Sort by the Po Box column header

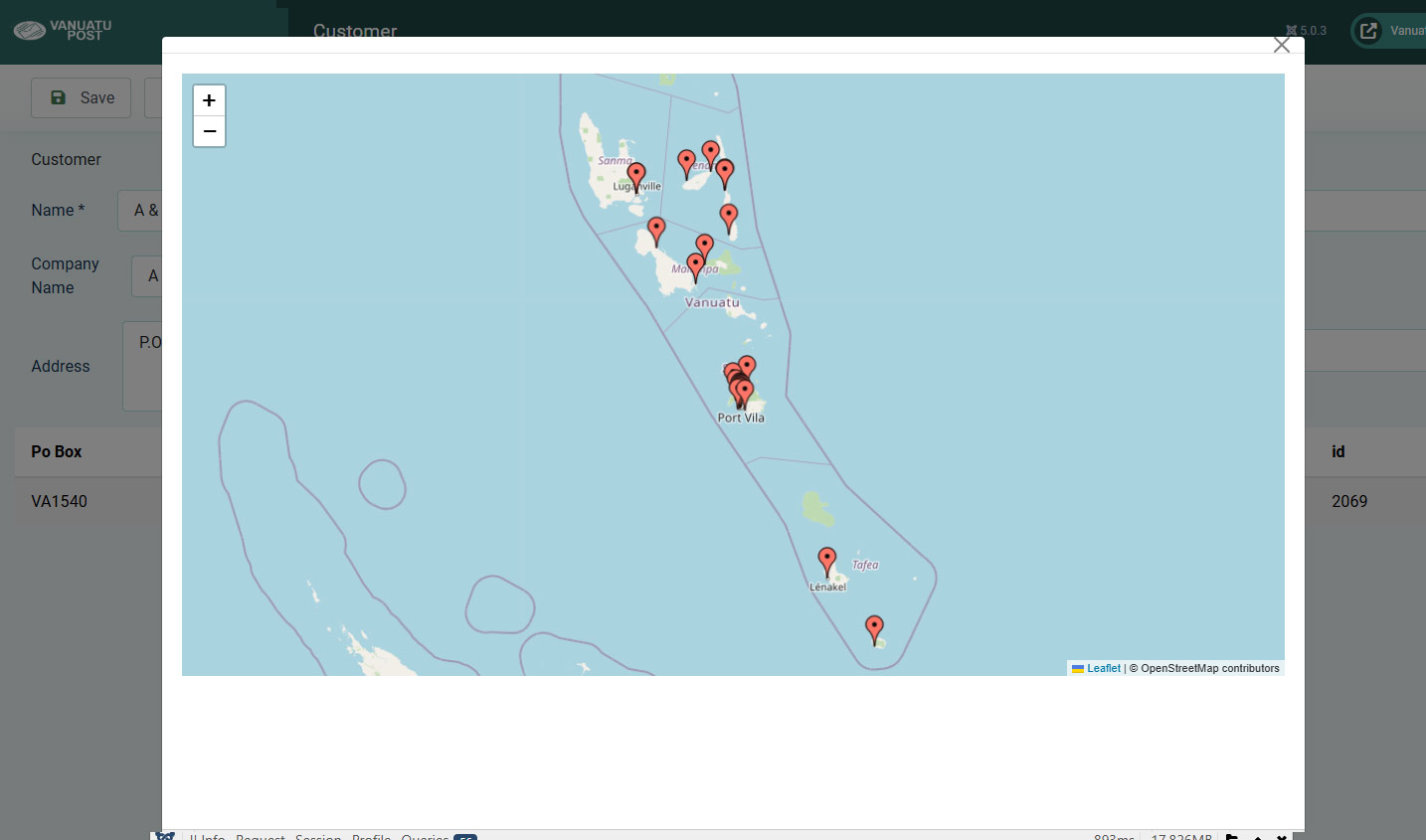57,451
